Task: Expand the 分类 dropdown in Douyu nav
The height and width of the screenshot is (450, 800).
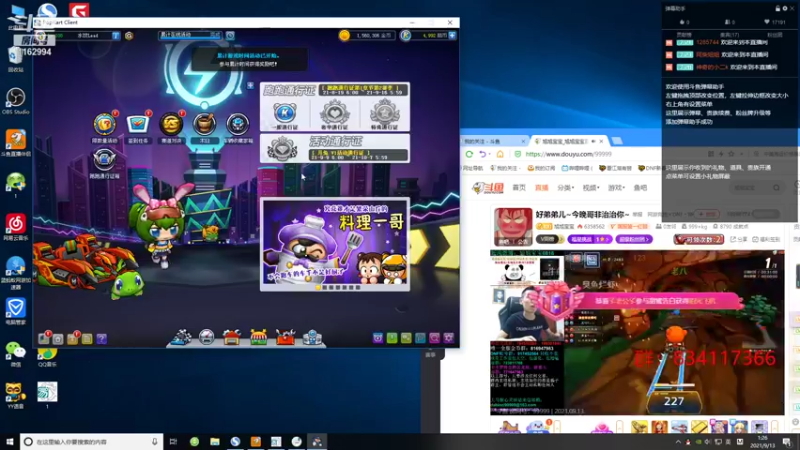Action: [x=565, y=188]
